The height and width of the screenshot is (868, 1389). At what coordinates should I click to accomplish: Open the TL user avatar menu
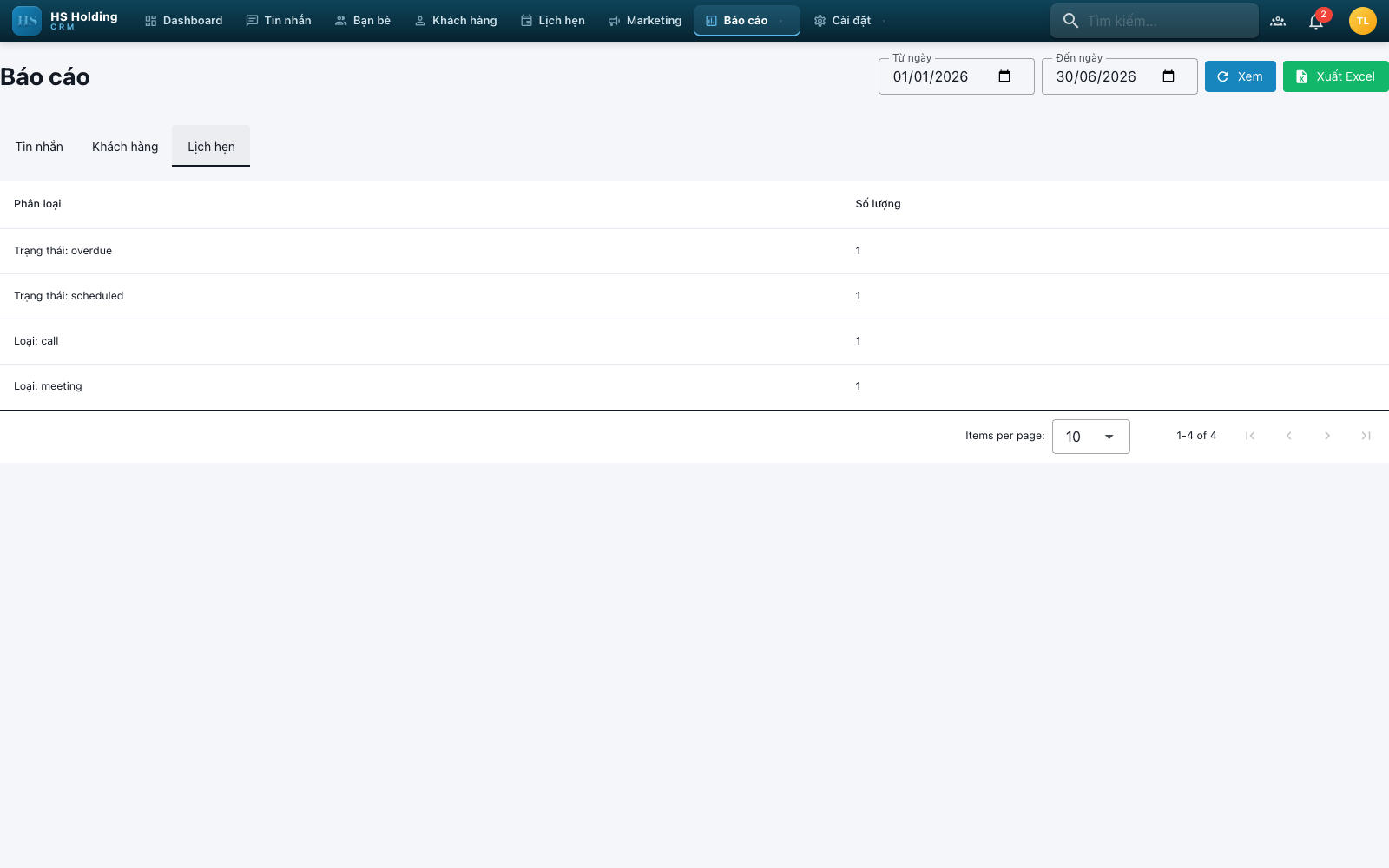(1363, 21)
